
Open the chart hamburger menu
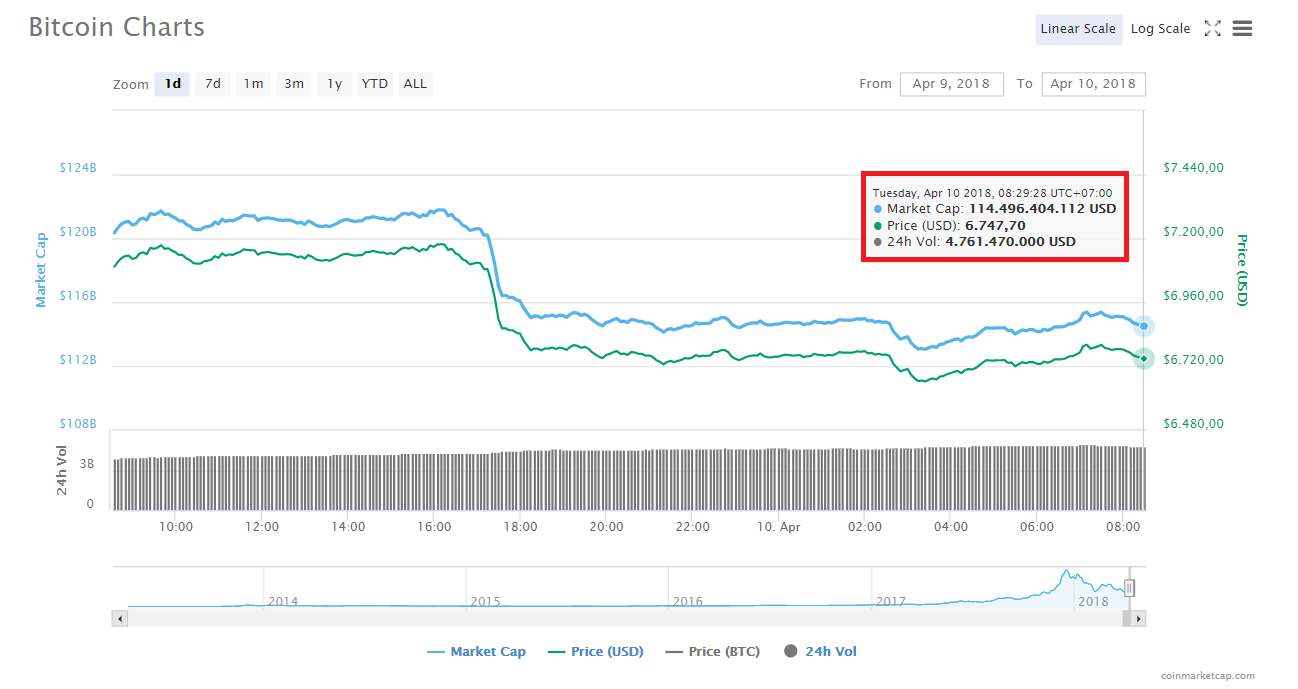(x=1242, y=29)
